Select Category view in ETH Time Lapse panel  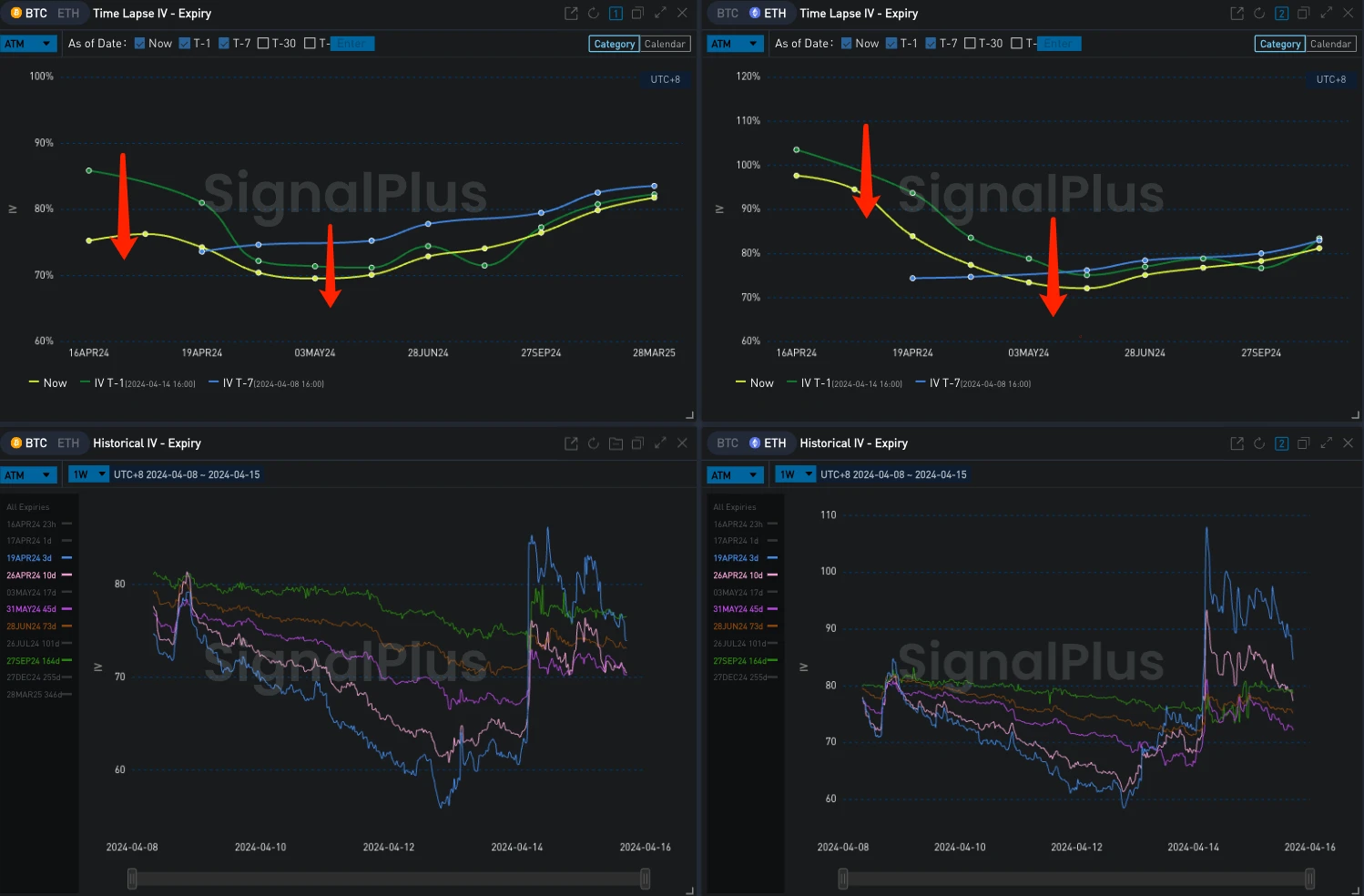1279,44
